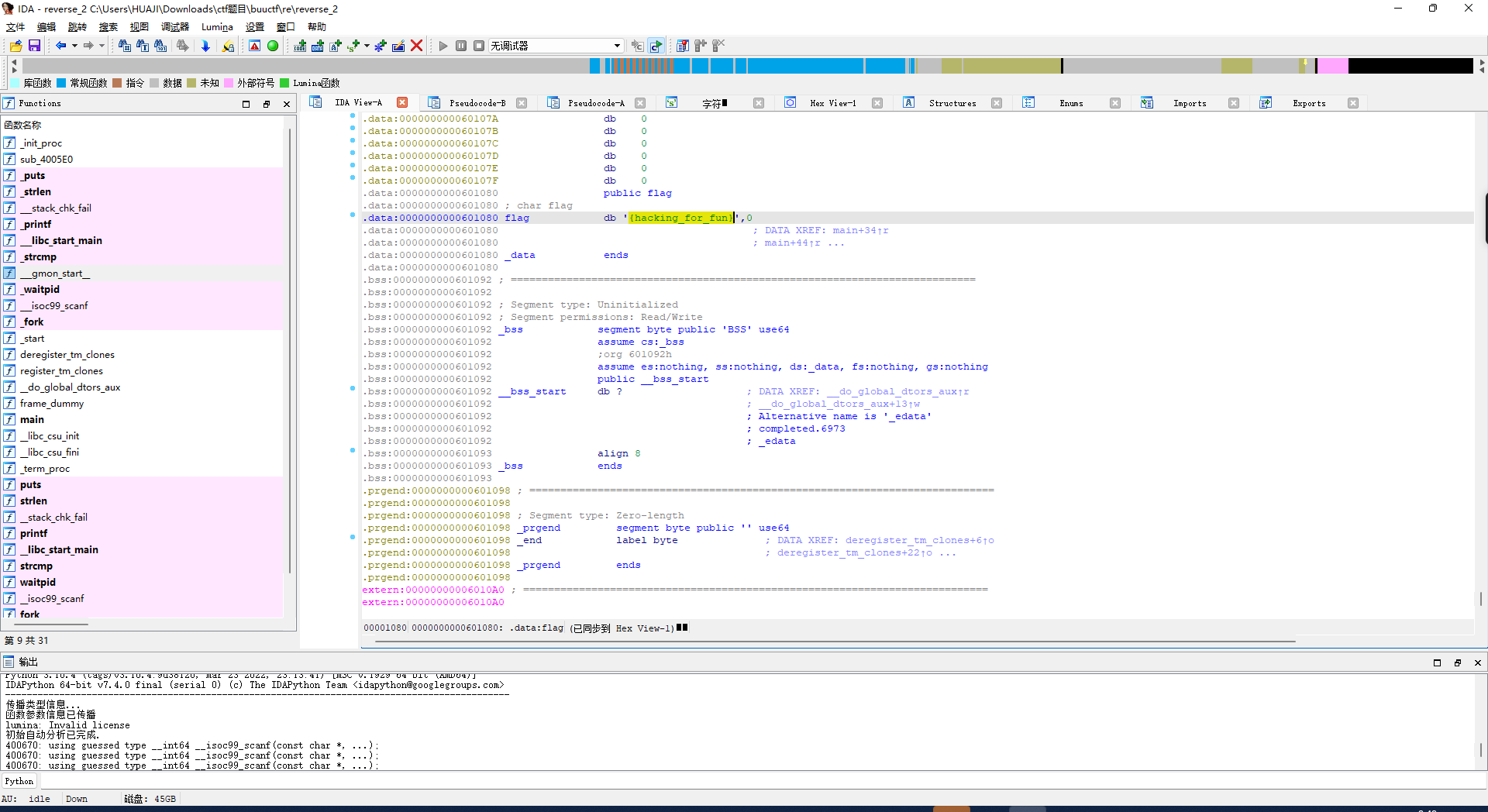The width and height of the screenshot is (1488, 812).
Task: Open the 编辑 menu
Action: [46, 27]
